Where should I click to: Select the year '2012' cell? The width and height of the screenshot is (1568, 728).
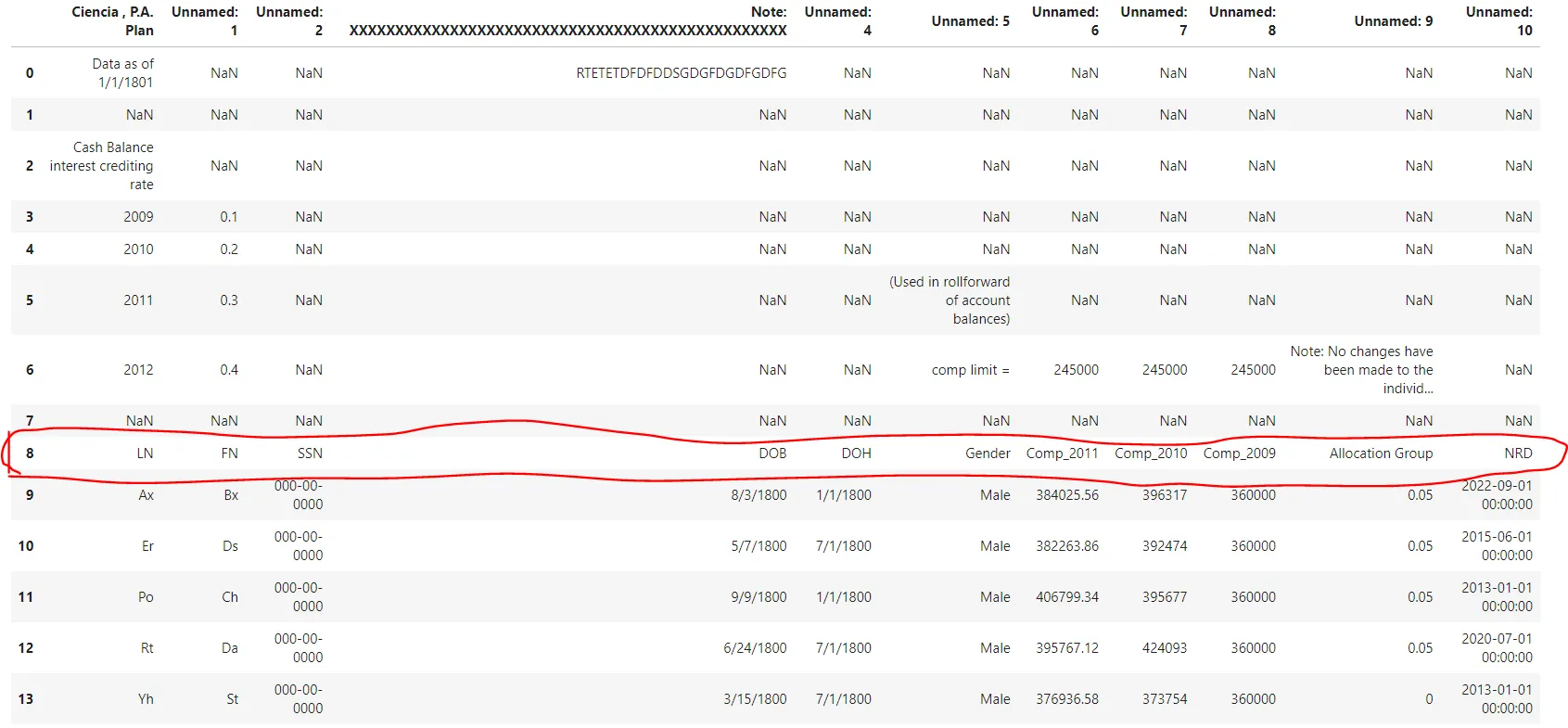(x=138, y=370)
